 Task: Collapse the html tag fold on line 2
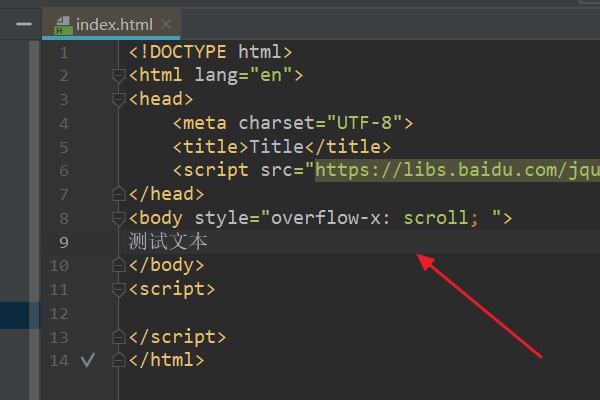tap(119, 75)
